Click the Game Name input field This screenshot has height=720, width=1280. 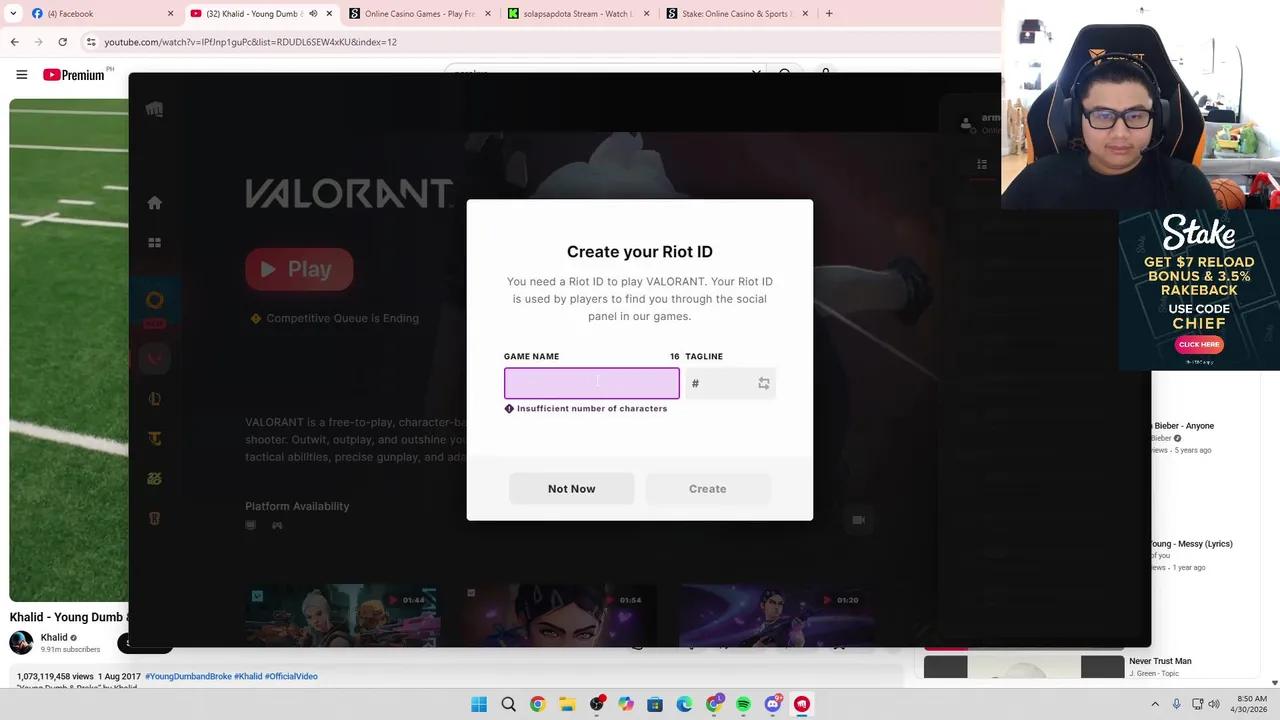[591, 383]
